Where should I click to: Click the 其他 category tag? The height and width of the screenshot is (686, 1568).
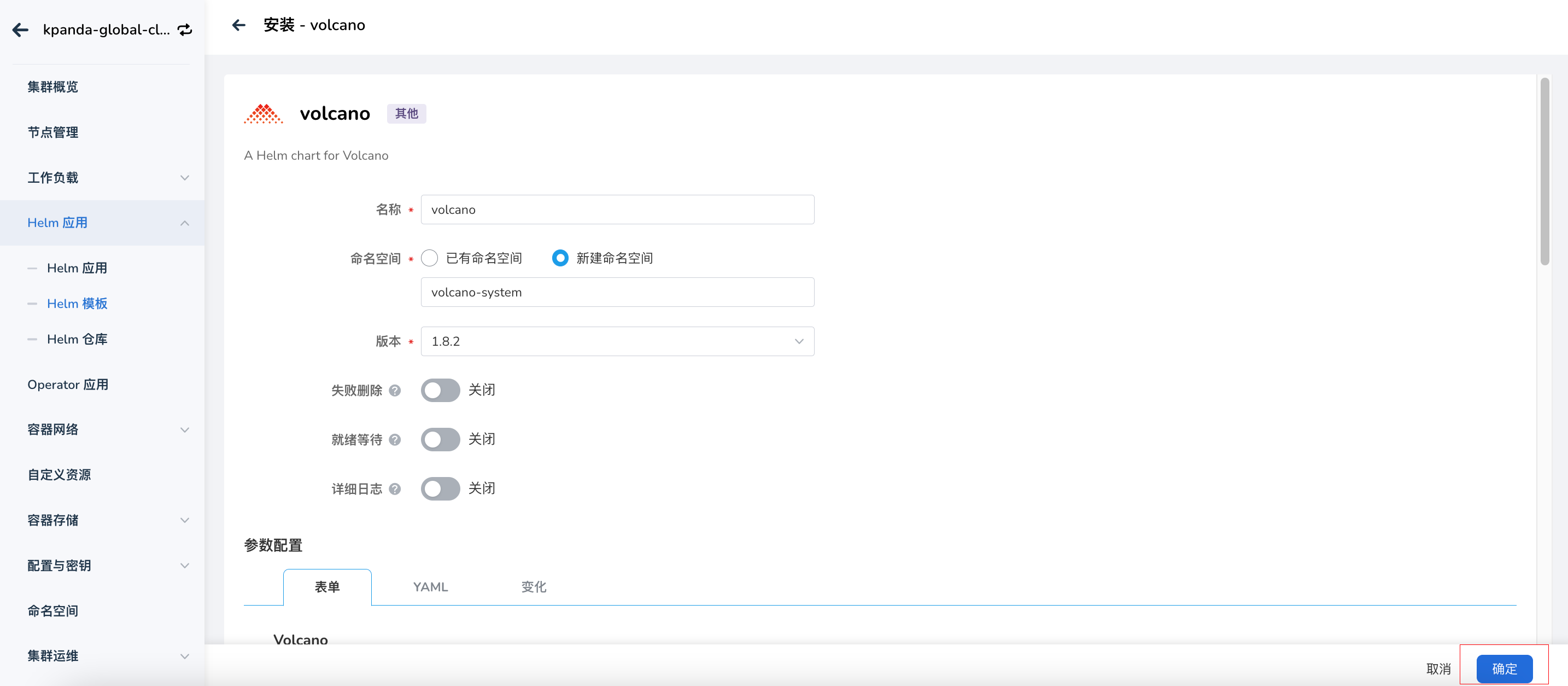click(406, 114)
